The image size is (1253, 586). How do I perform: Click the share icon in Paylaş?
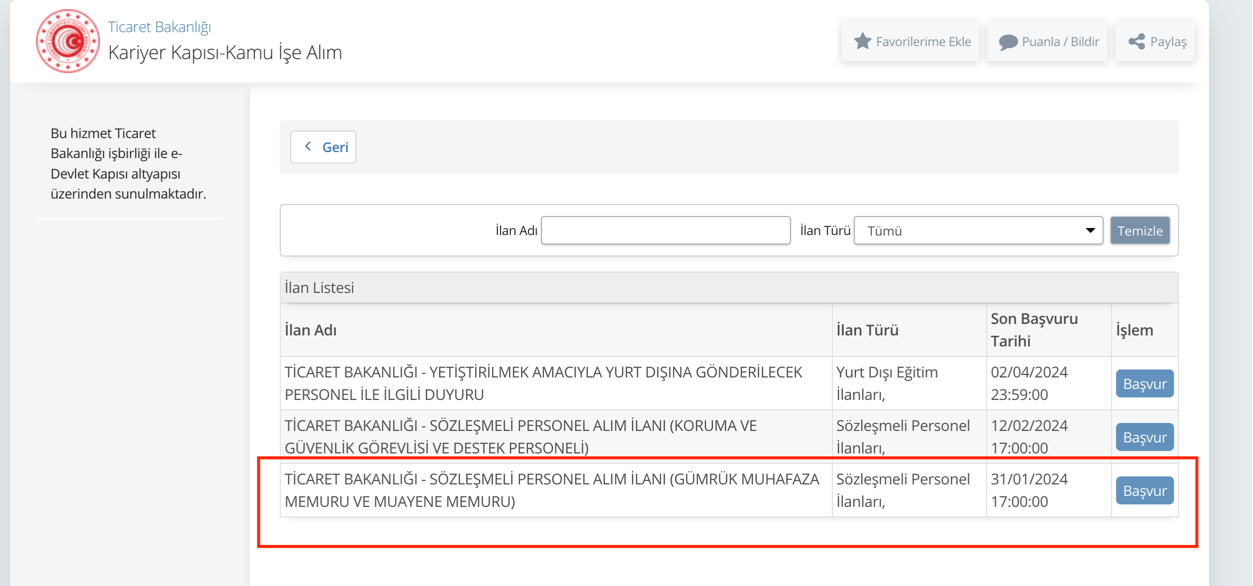tap(1136, 41)
